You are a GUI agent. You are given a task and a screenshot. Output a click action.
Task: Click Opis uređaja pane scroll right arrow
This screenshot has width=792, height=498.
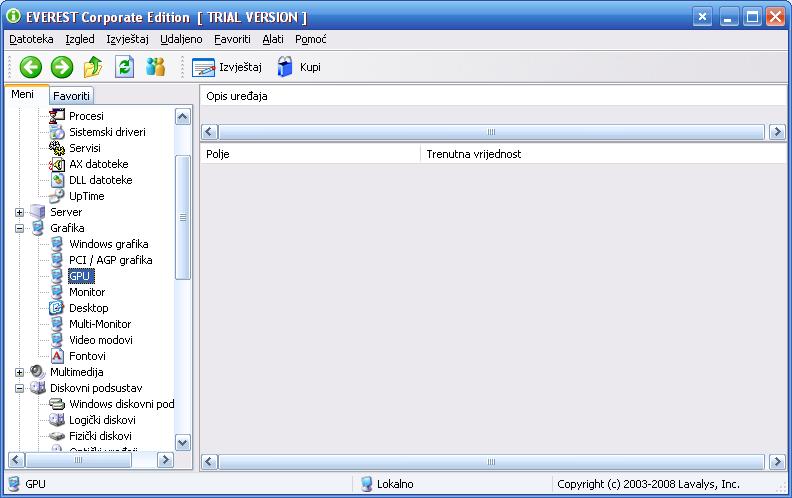point(777,132)
